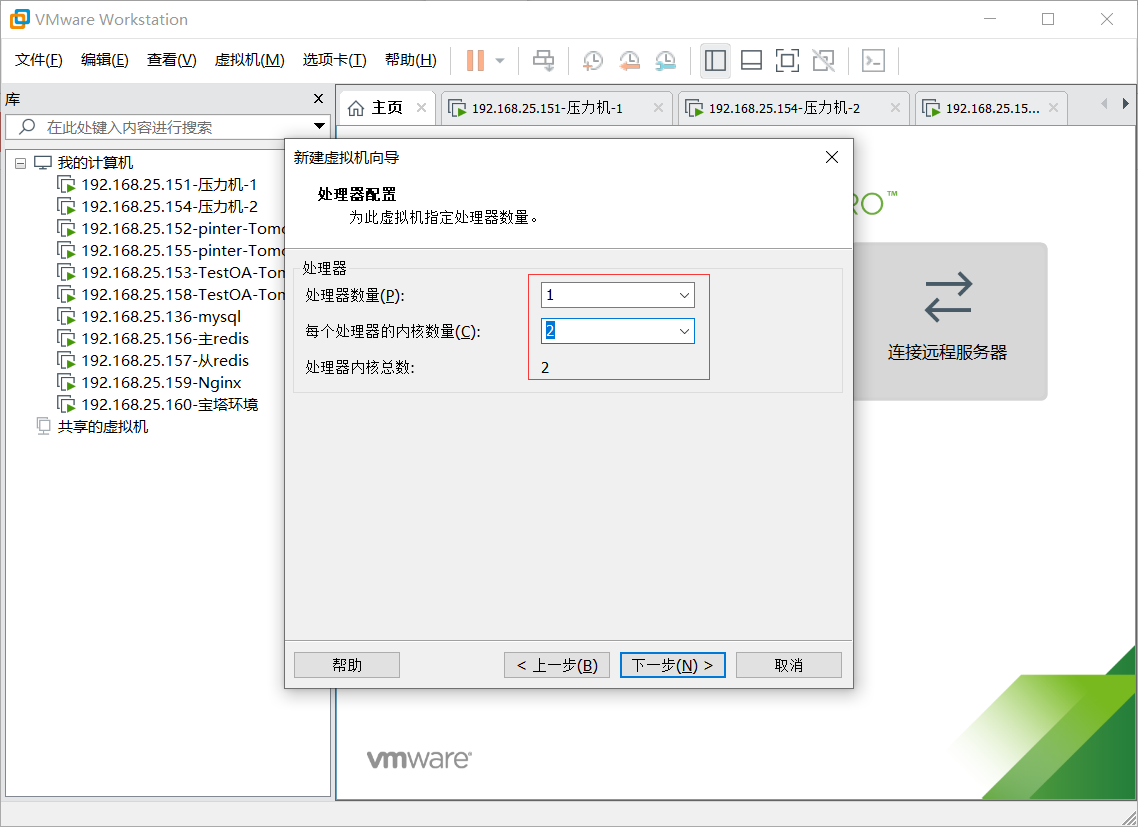Click the pause virtual machine toolbar icon

tap(475, 60)
